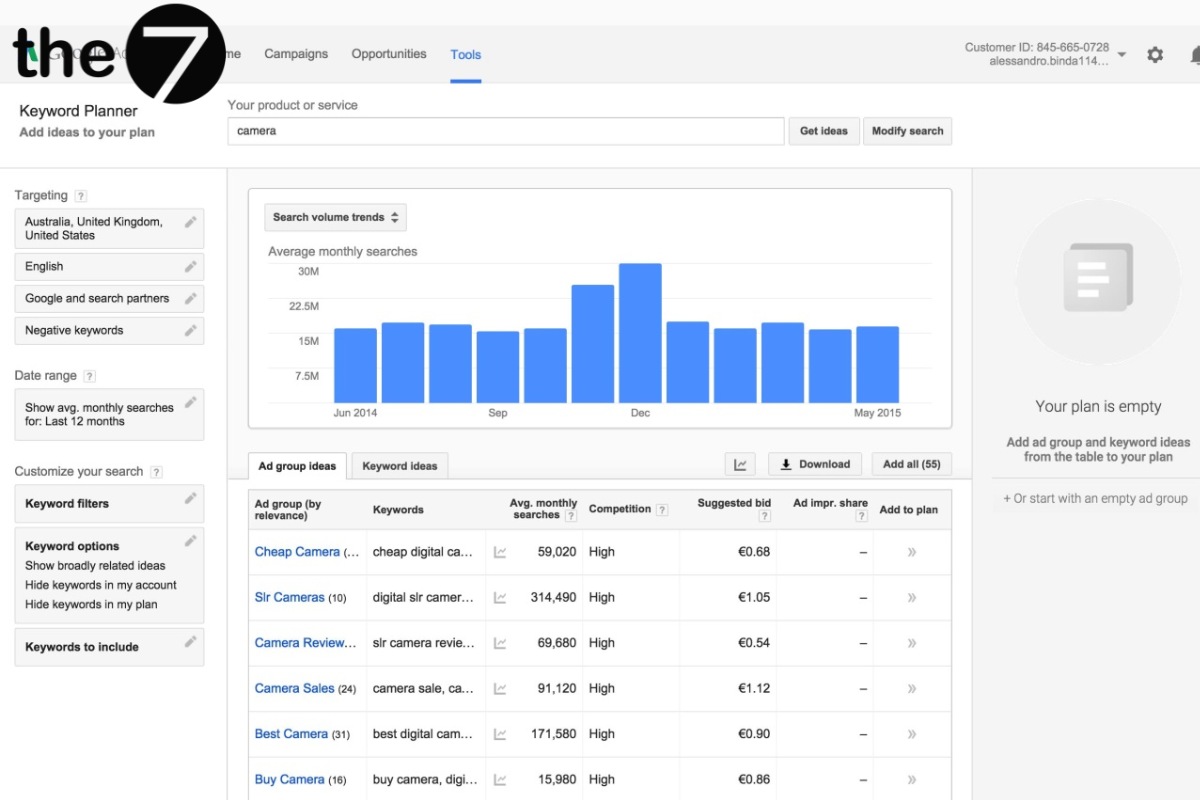Edit the Australia, United Kingdom, United States targeting
This screenshot has width=1200, height=800.
click(191, 222)
